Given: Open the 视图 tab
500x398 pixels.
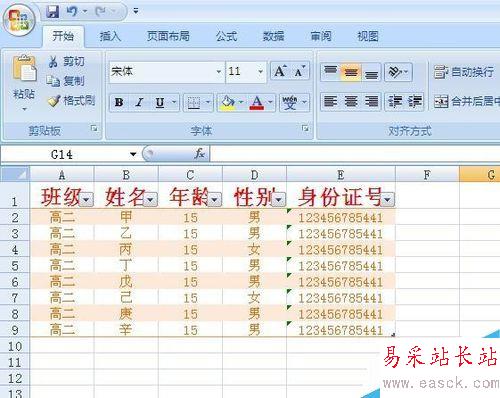Looking at the screenshot, I should click(368, 36).
